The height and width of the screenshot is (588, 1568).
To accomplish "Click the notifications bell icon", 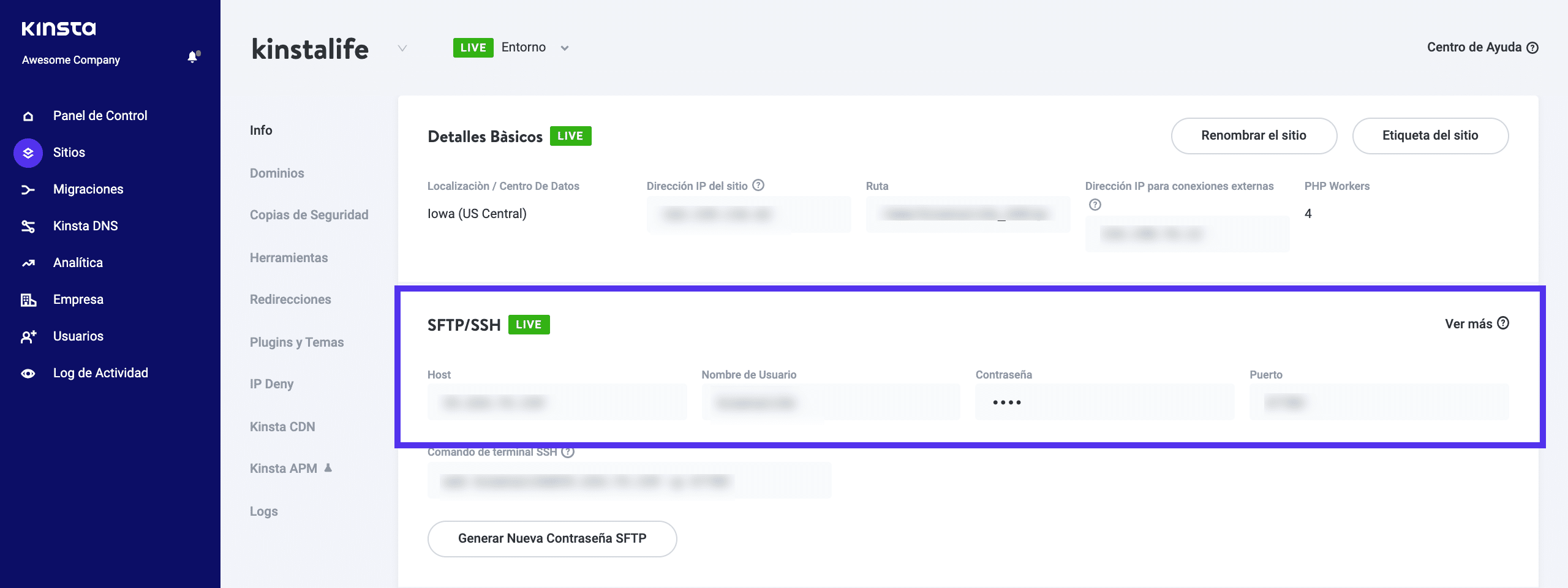I will click(x=193, y=58).
